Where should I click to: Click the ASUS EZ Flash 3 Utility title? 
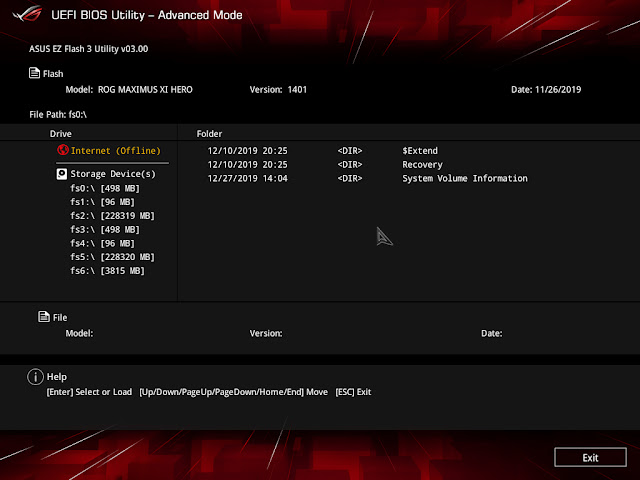click(x=89, y=49)
